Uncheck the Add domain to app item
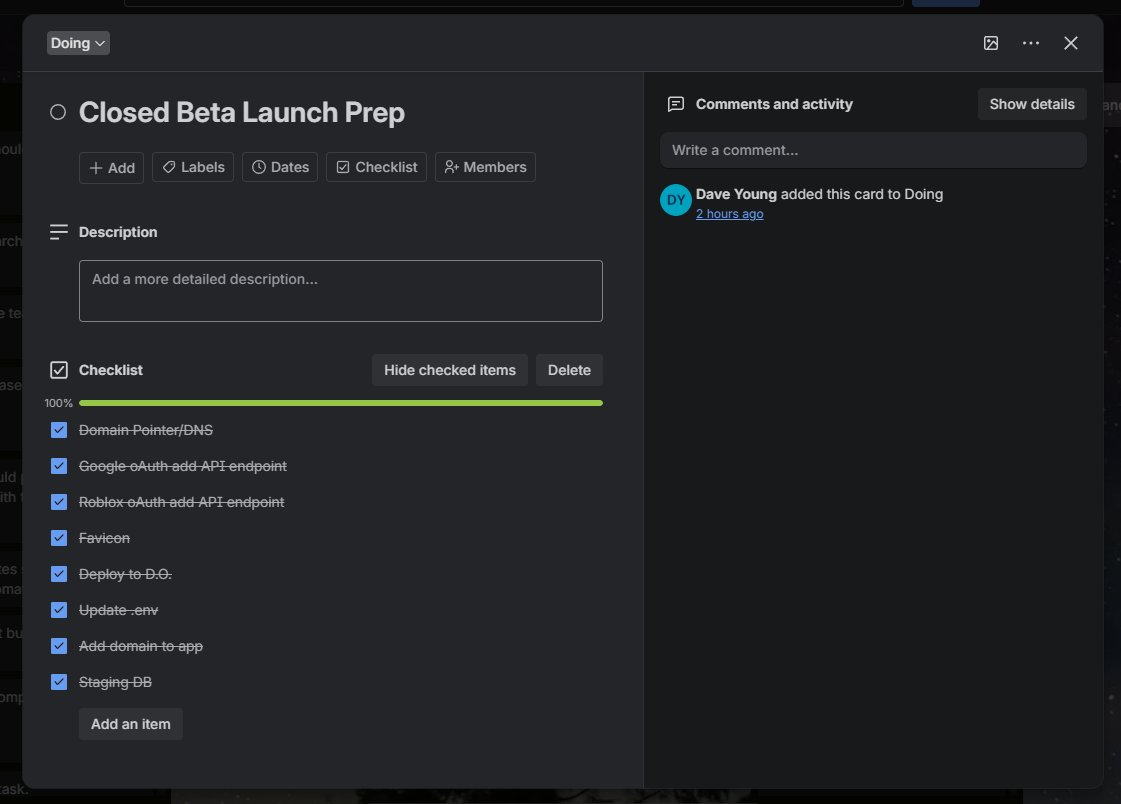 pyautogui.click(x=59, y=646)
